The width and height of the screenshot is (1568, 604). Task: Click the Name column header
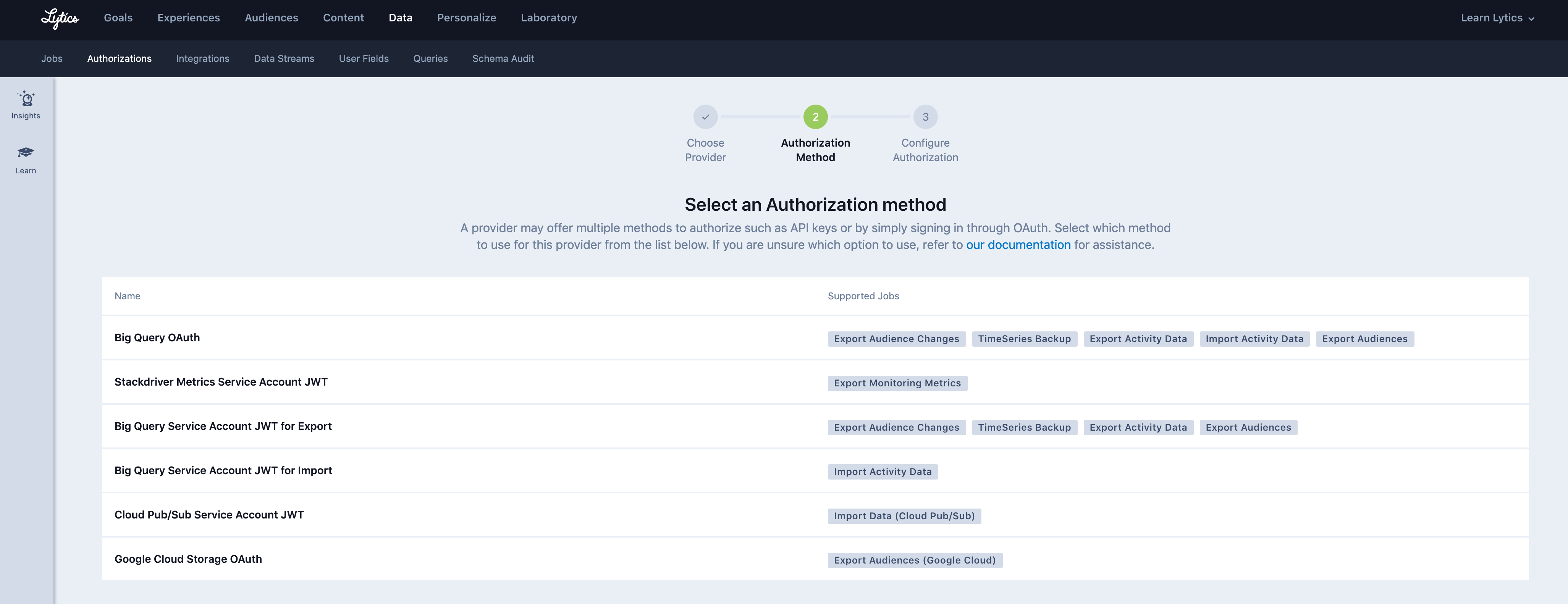(x=127, y=296)
